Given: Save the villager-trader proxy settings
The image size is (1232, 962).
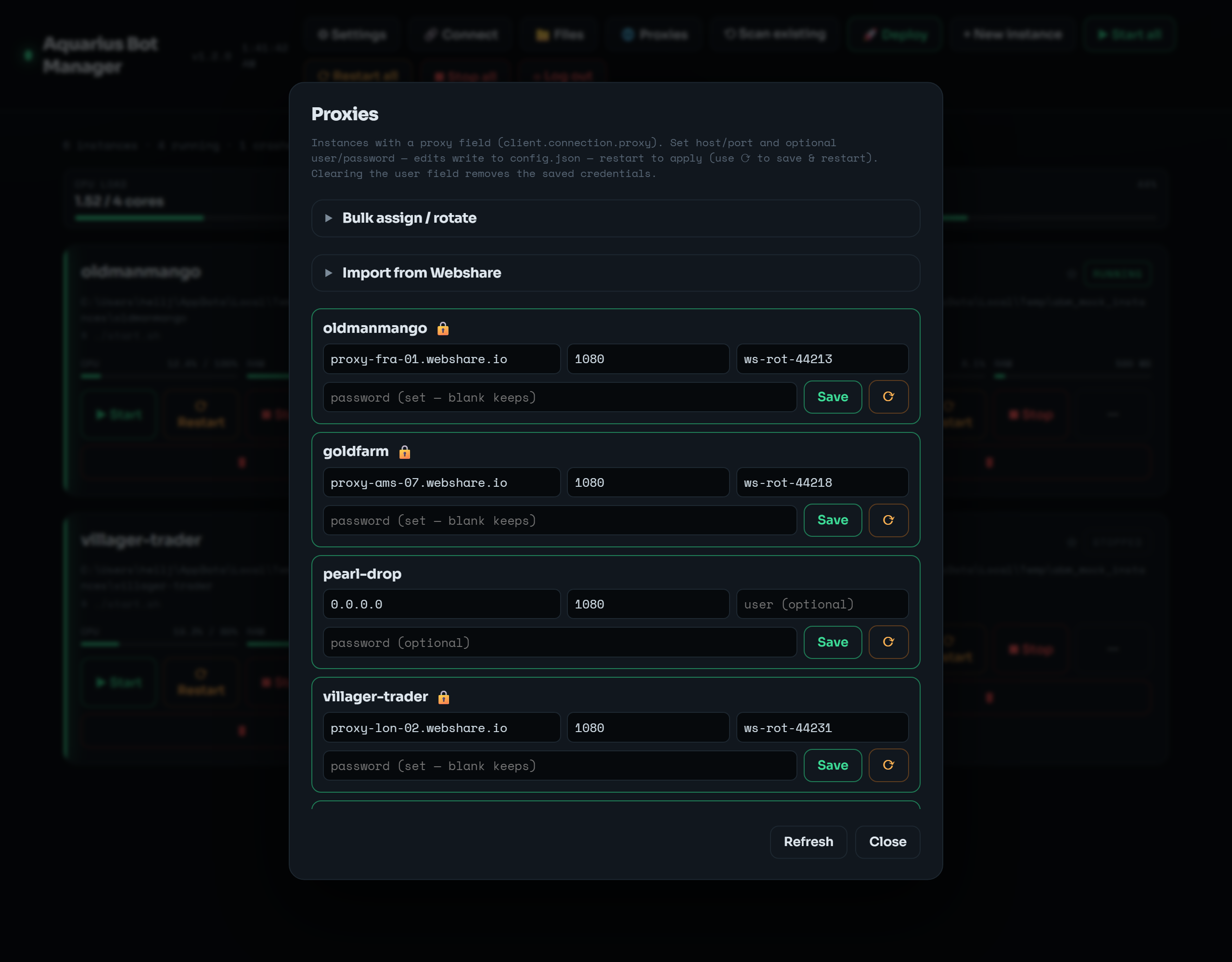Looking at the screenshot, I should click(833, 765).
